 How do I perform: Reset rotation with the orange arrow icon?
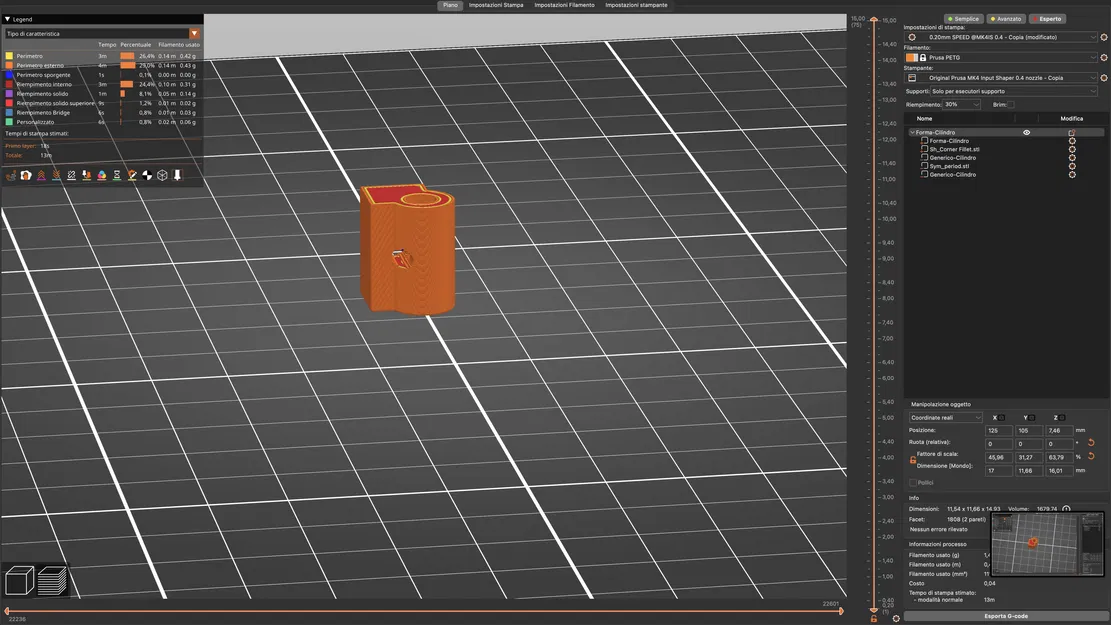click(1091, 443)
